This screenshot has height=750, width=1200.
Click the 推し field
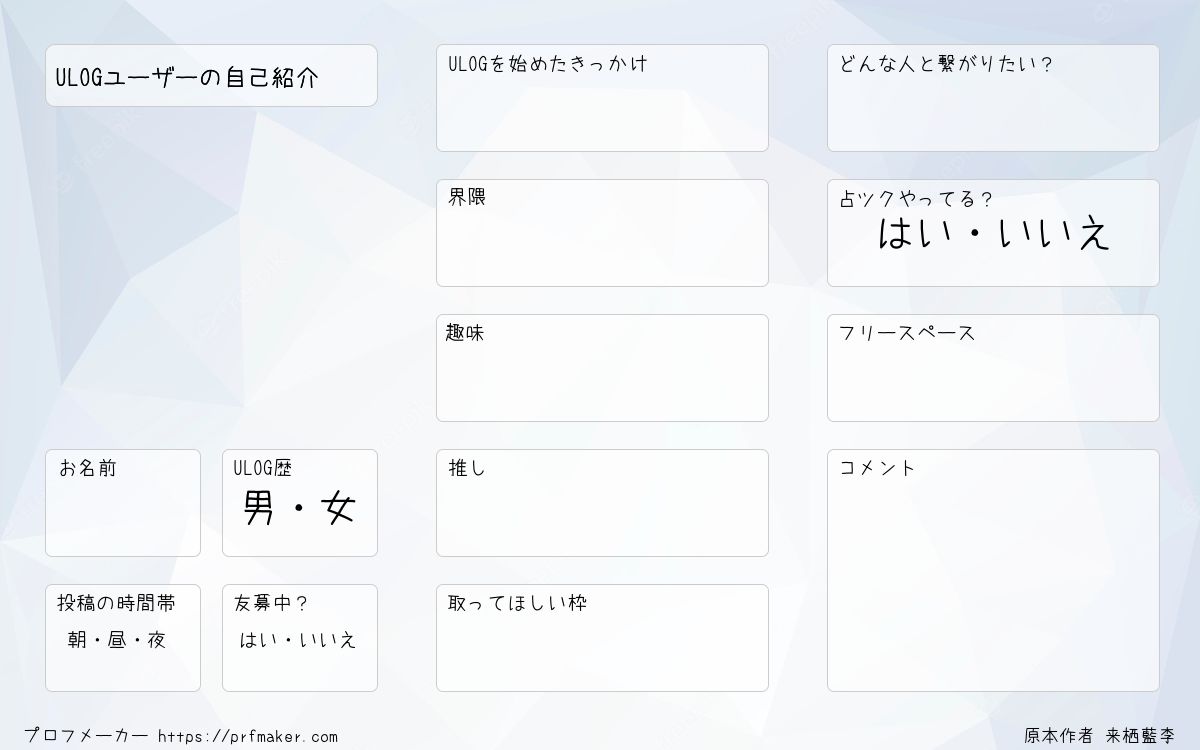point(602,503)
